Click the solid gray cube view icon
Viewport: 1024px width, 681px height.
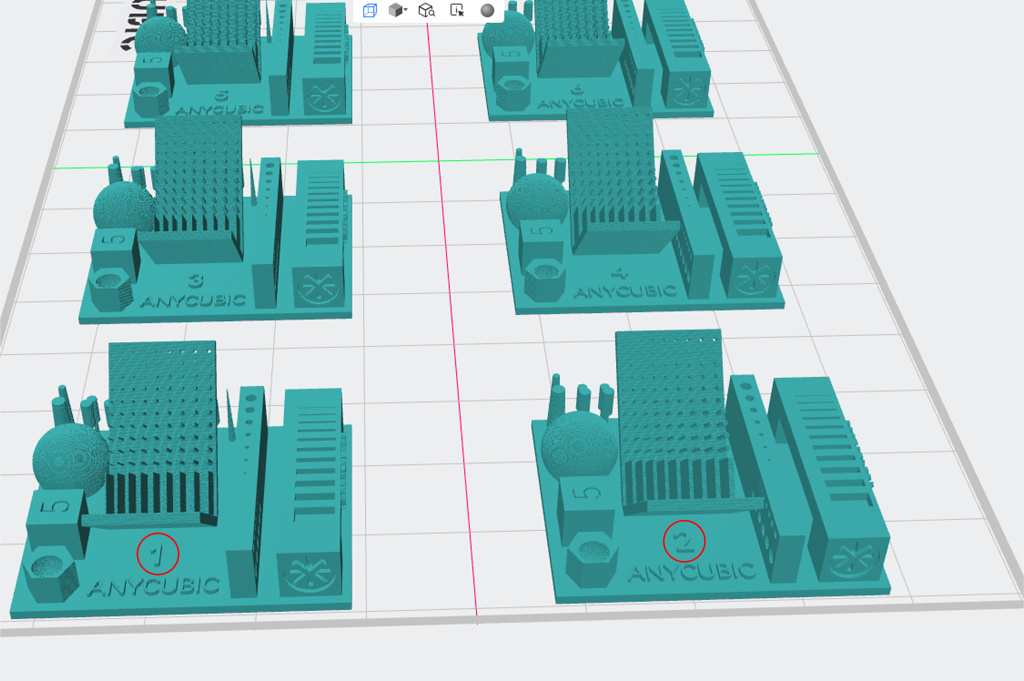pos(396,10)
